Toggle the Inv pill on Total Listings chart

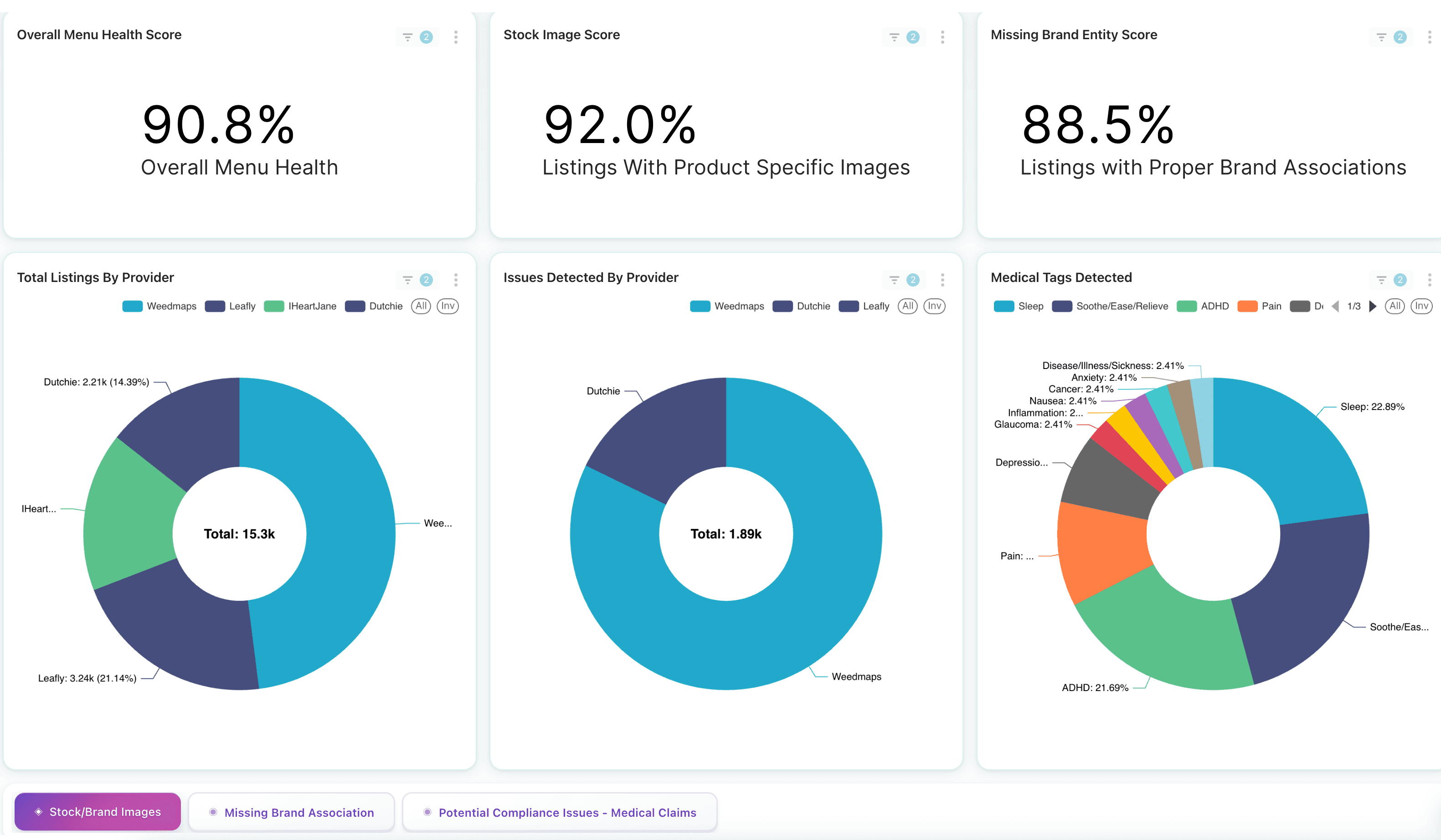[x=448, y=306]
